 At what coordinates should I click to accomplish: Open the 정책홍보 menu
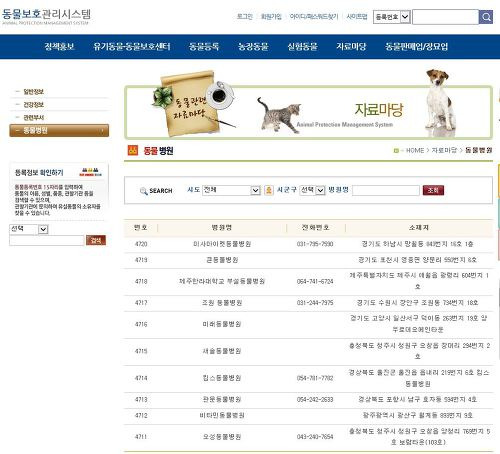pyautogui.click(x=59, y=46)
